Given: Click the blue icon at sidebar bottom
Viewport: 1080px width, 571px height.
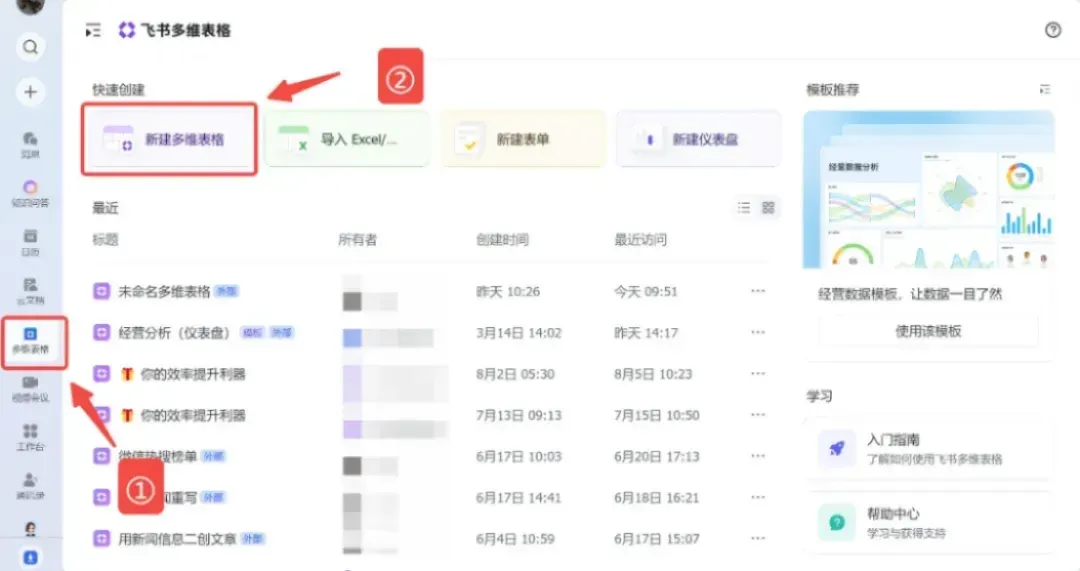Looking at the screenshot, I should coord(30,557).
